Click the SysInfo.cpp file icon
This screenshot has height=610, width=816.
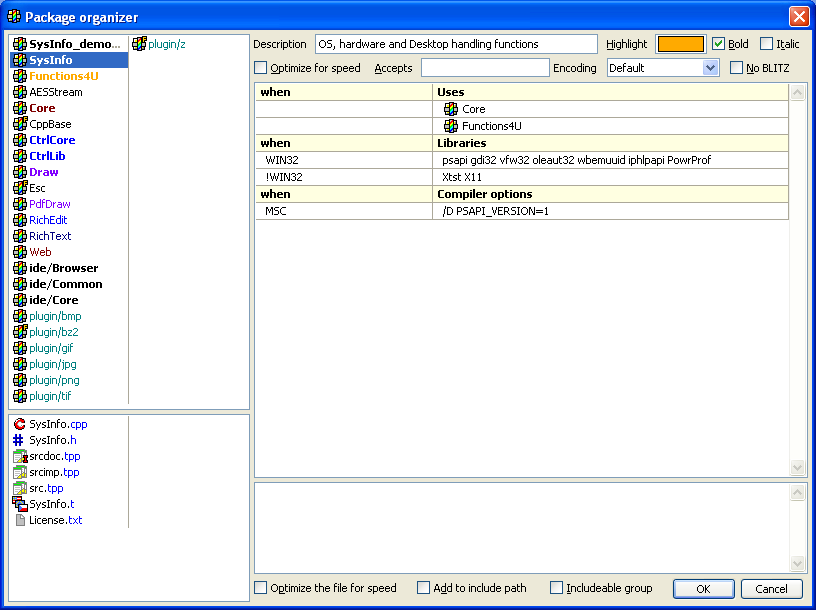19,424
